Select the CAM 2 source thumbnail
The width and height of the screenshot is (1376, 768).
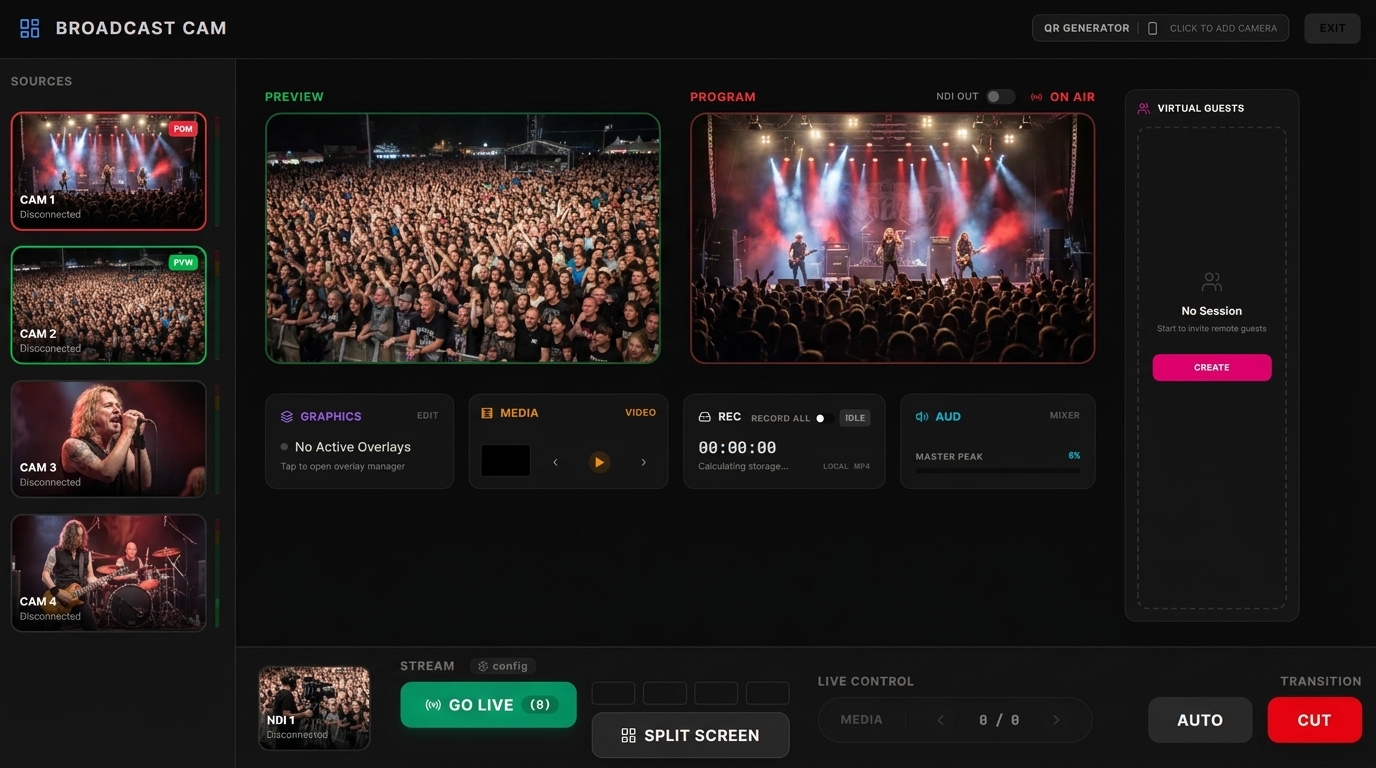109,305
